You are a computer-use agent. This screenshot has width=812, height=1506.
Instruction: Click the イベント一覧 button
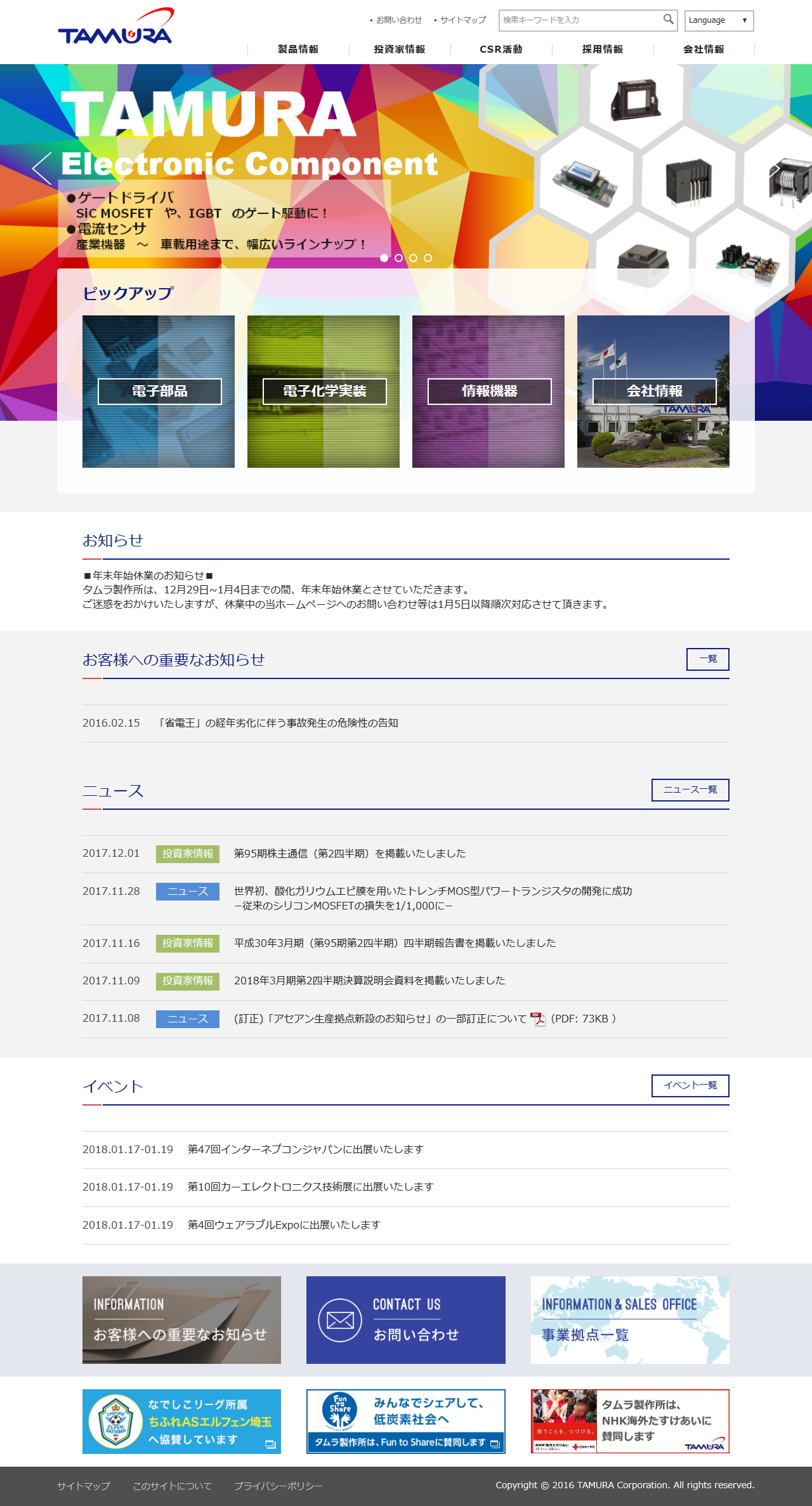click(690, 1085)
